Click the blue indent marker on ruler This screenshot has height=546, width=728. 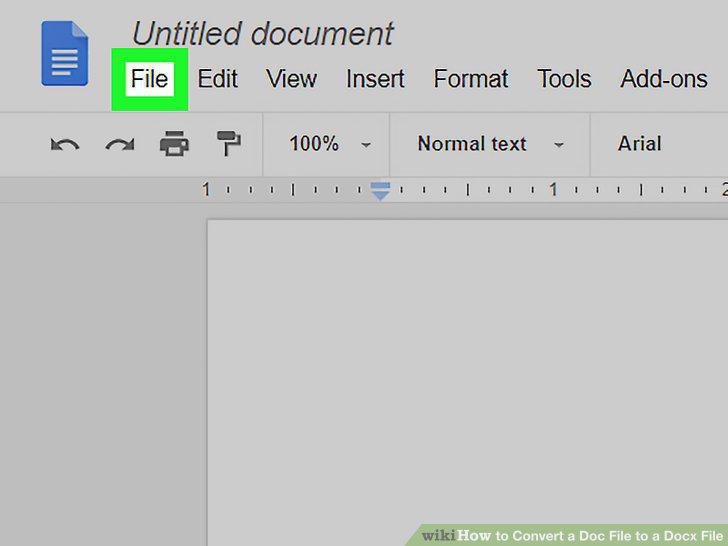coord(380,191)
